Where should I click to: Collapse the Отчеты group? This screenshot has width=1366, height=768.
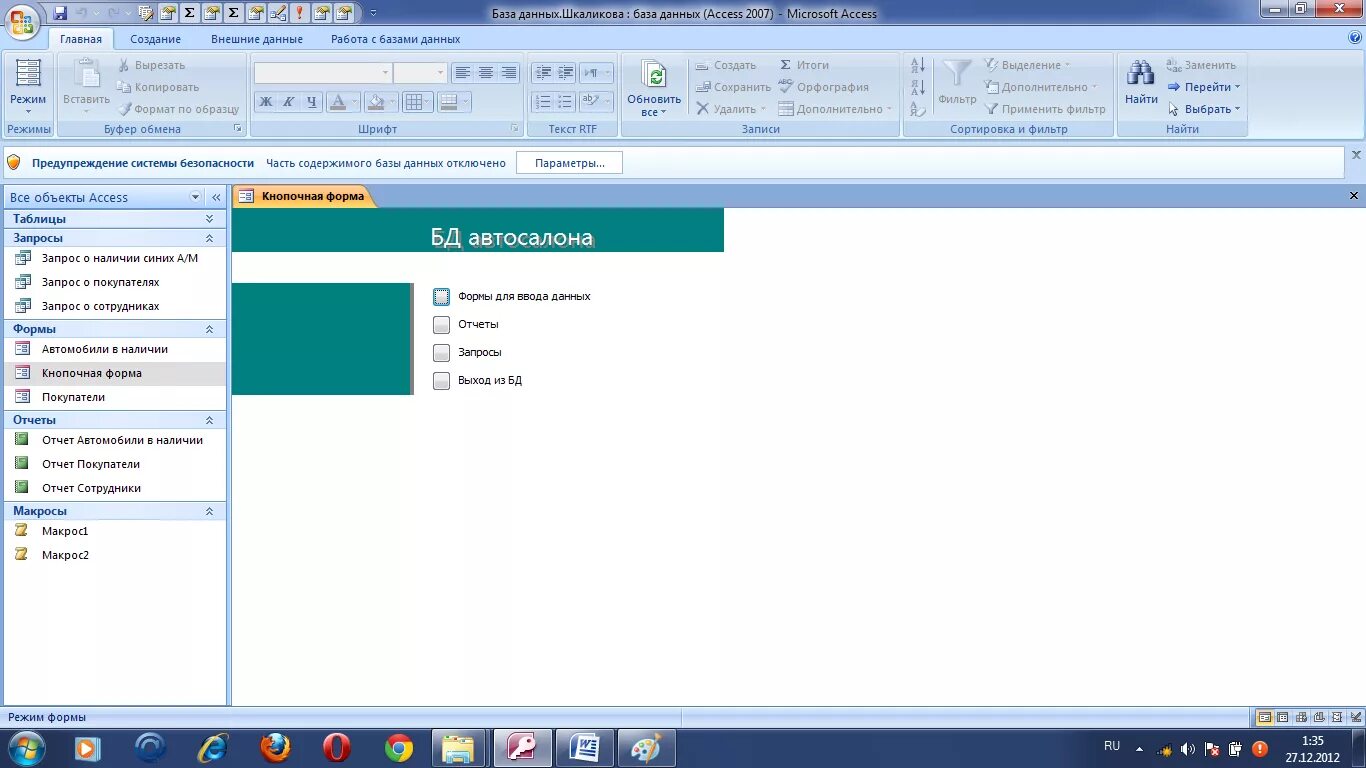(209, 420)
